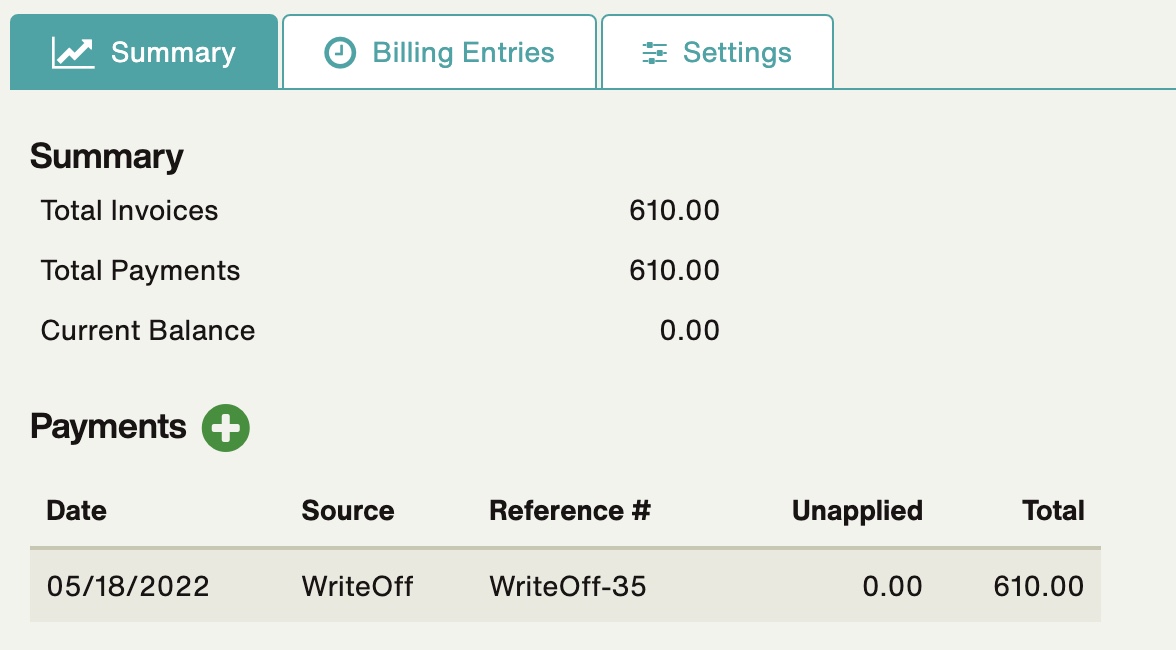The image size is (1176, 650).
Task: Click the sliders icon on Settings tab
Action: (655, 53)
